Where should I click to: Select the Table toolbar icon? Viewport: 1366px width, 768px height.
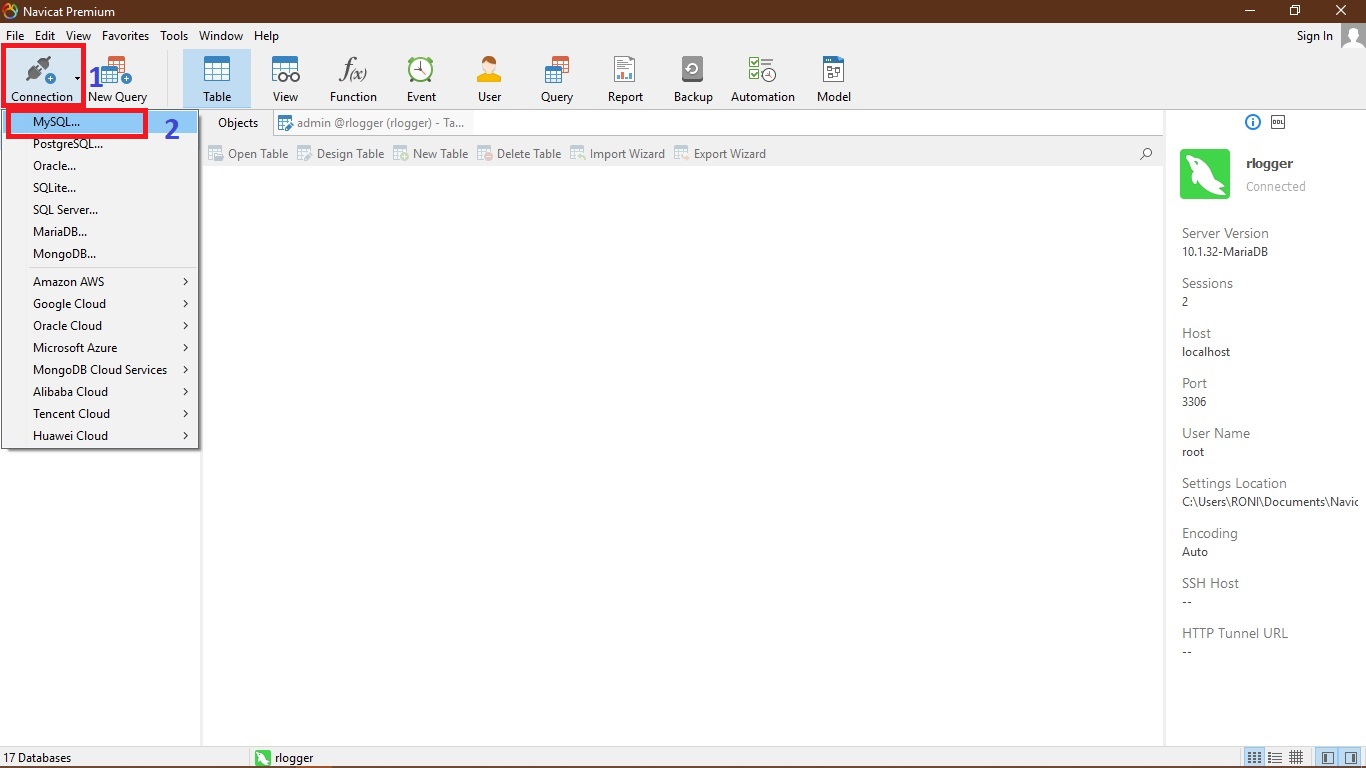pos(217,79)
